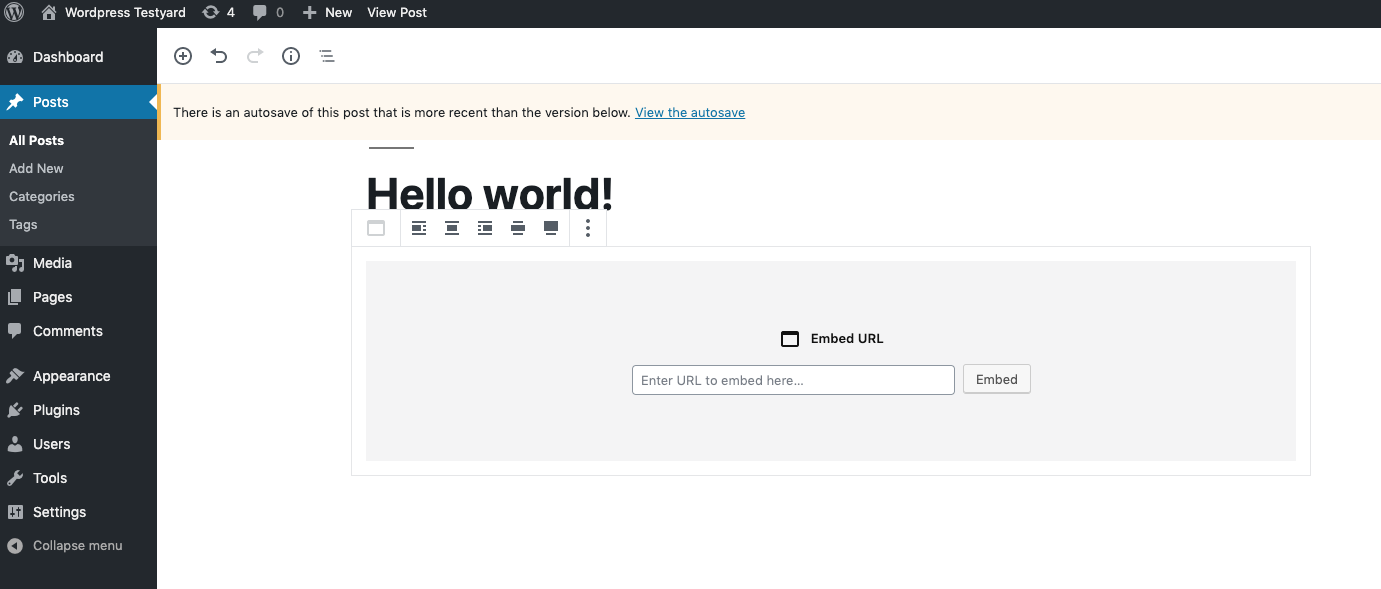Set embed block to full width
The image size is (1381, 589).
click(x=551, y=228)
